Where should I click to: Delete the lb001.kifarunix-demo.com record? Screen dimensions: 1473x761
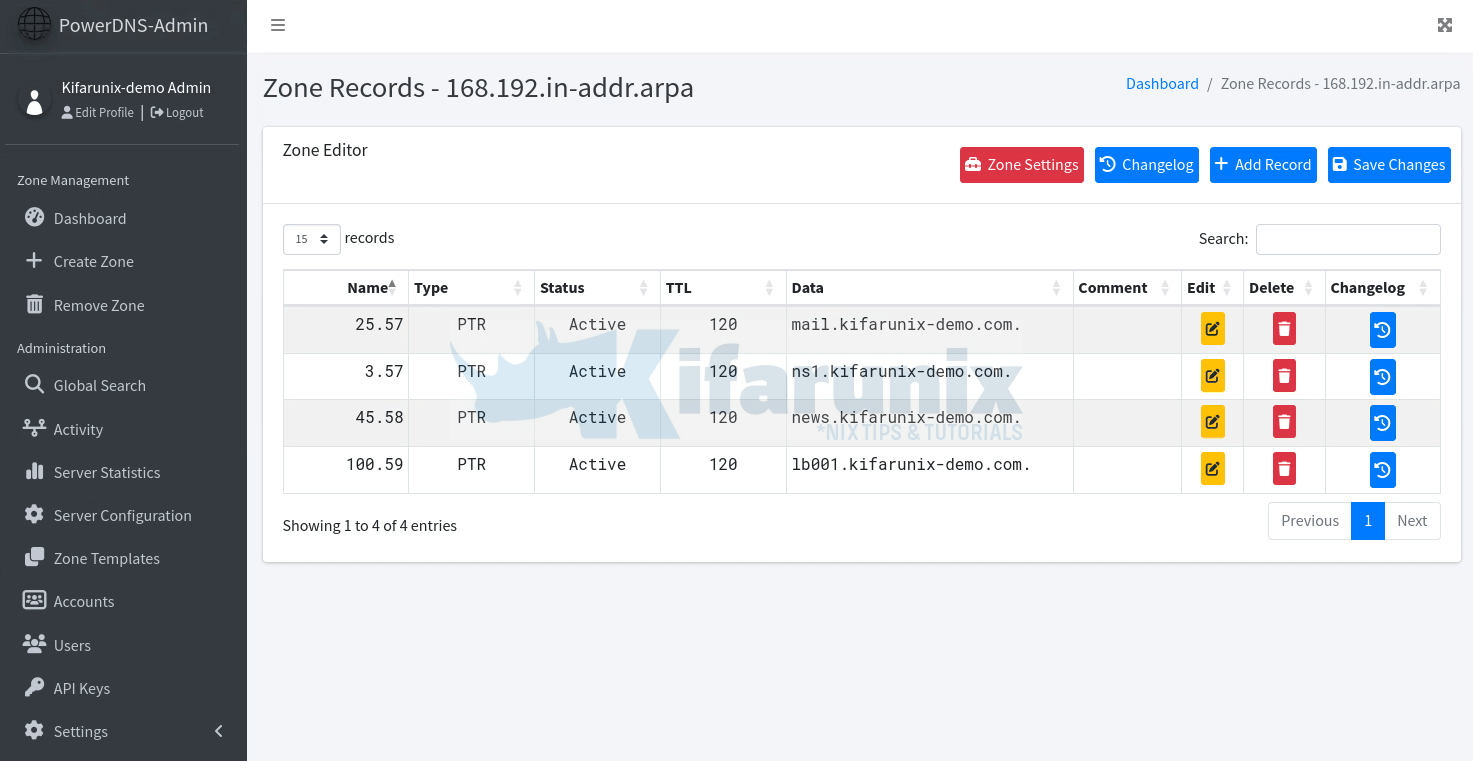(x=1285, y=469)
